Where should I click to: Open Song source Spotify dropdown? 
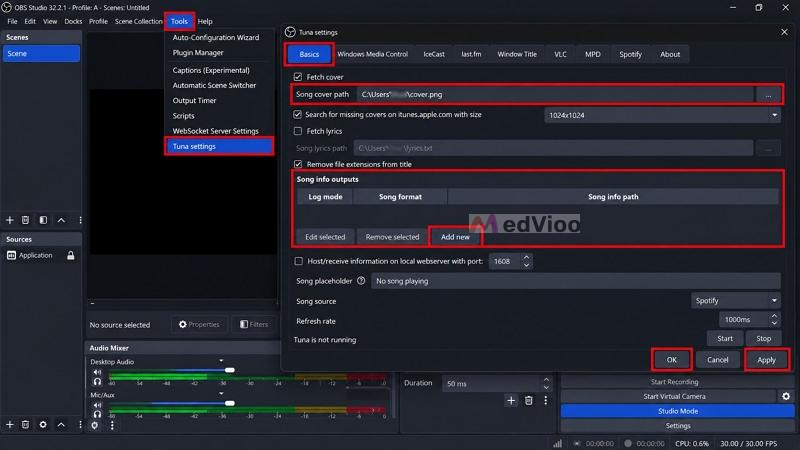click(736, 301)
